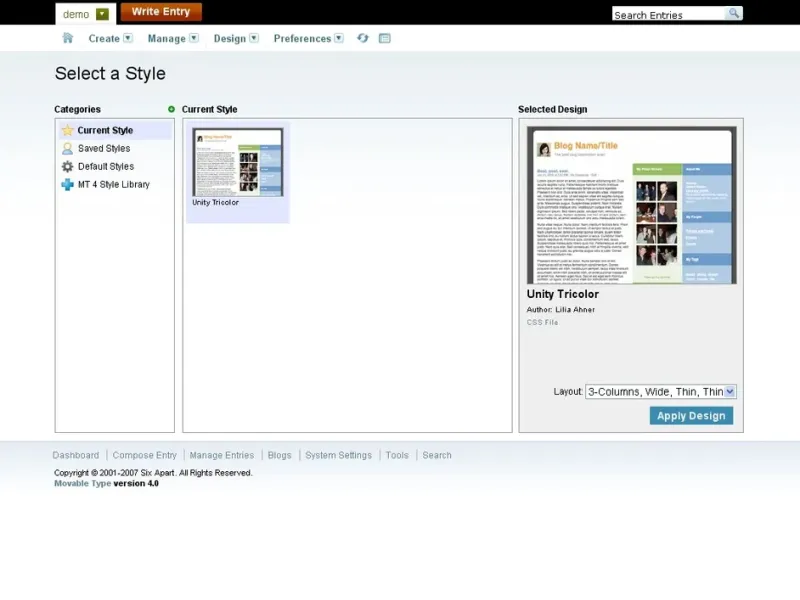
Task: Click the star icon for Current Style
Action: pyautogui.click(x=67, y=131)
